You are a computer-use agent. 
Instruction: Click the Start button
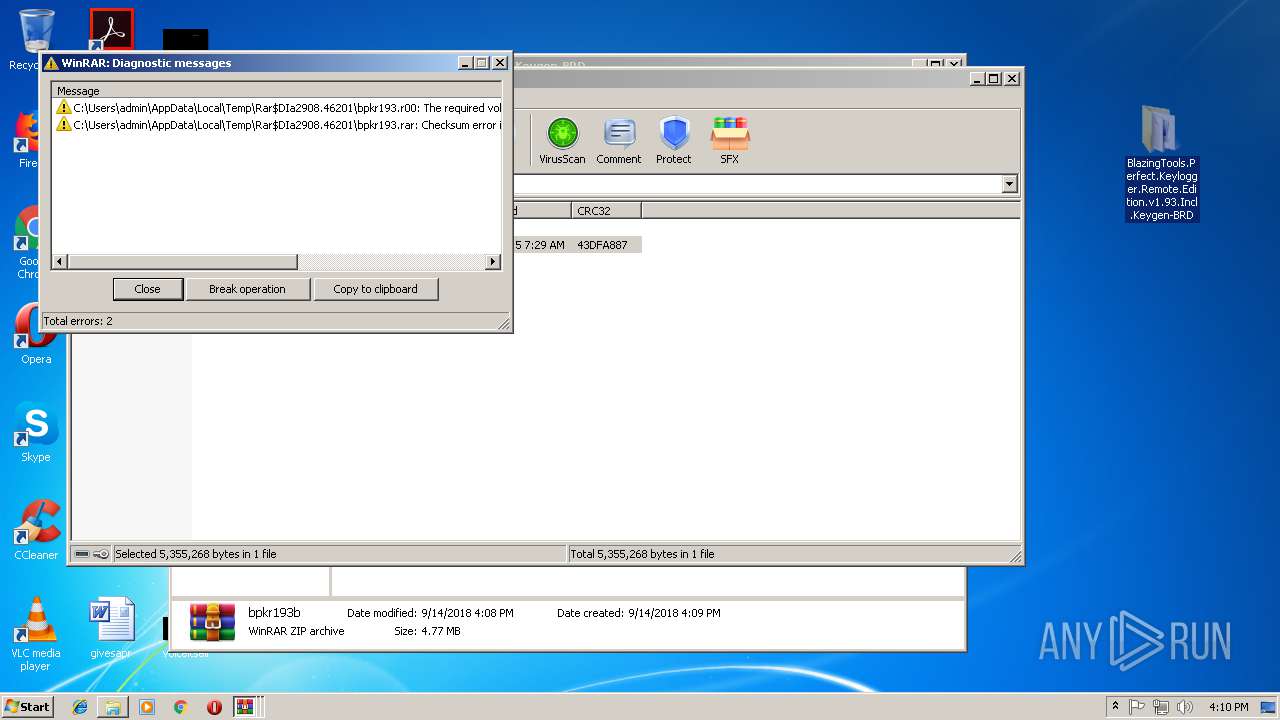coord(28,706)
